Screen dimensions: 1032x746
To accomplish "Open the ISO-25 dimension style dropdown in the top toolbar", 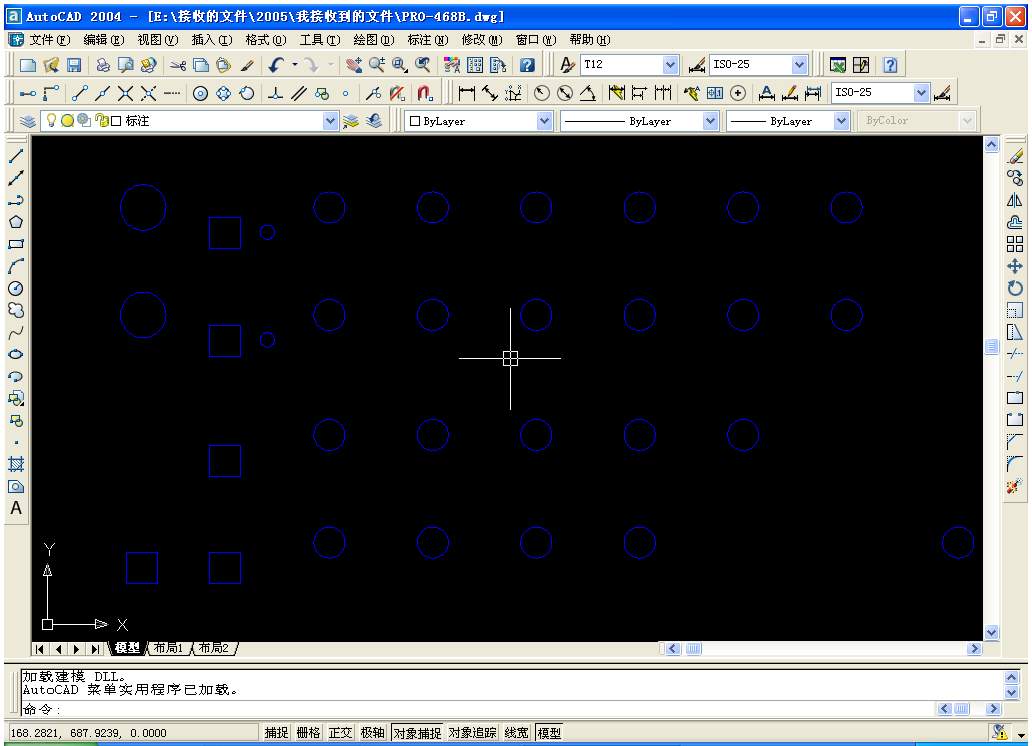I will (x=799, y=65).
